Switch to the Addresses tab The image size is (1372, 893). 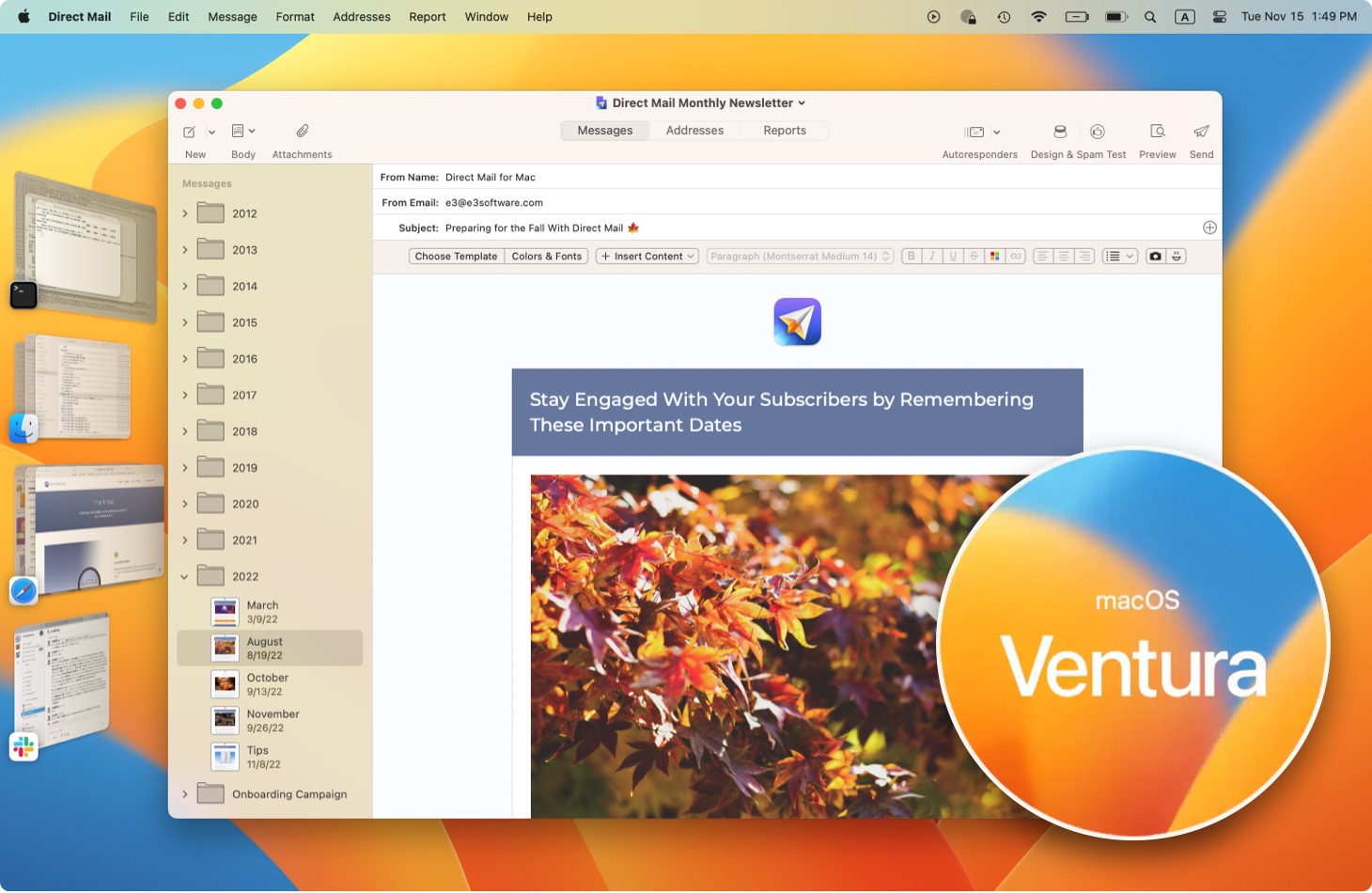[x=694, y=131]
